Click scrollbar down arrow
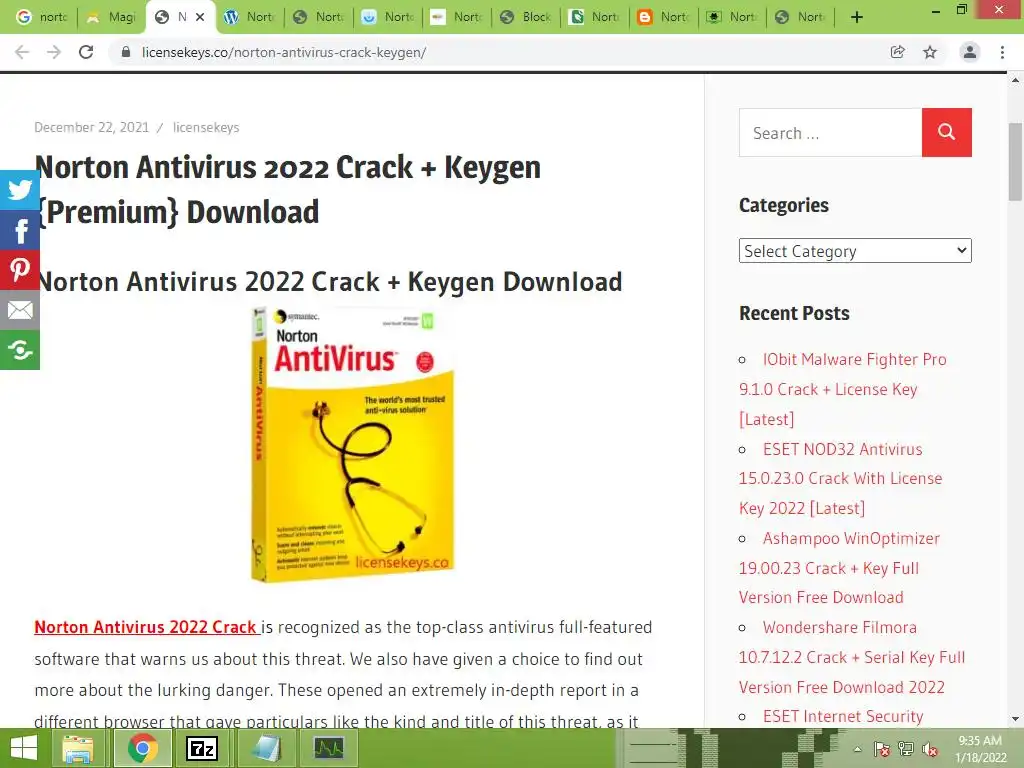 click(x=1015, y=719)
